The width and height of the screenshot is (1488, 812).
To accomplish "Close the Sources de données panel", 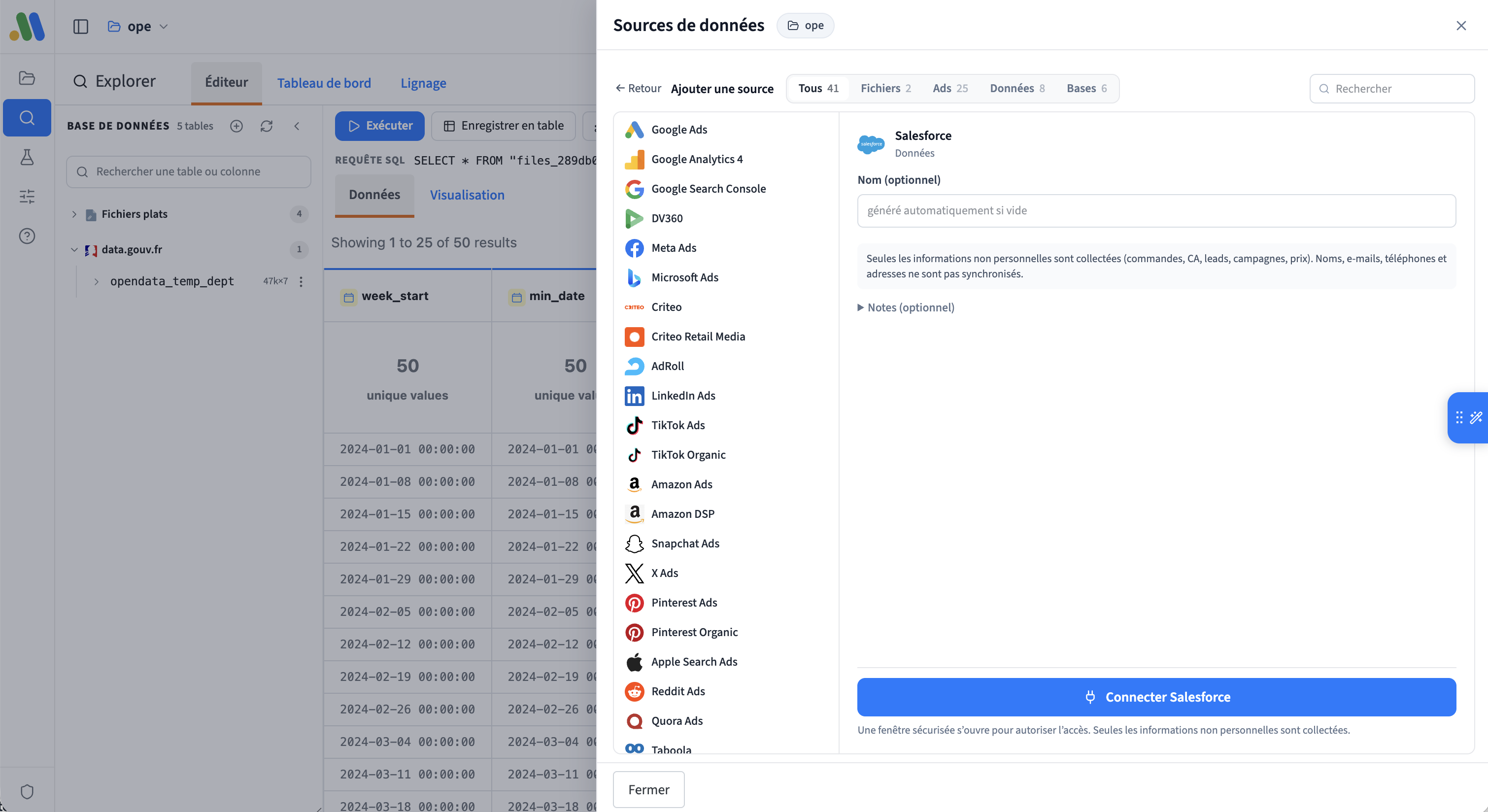I will tap(1461, 26).
